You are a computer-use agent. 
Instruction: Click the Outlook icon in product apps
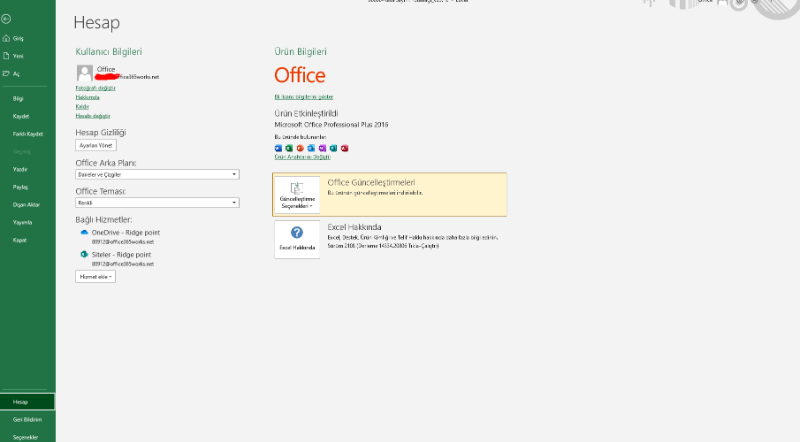pyautogui.click(x=311, y=148)
